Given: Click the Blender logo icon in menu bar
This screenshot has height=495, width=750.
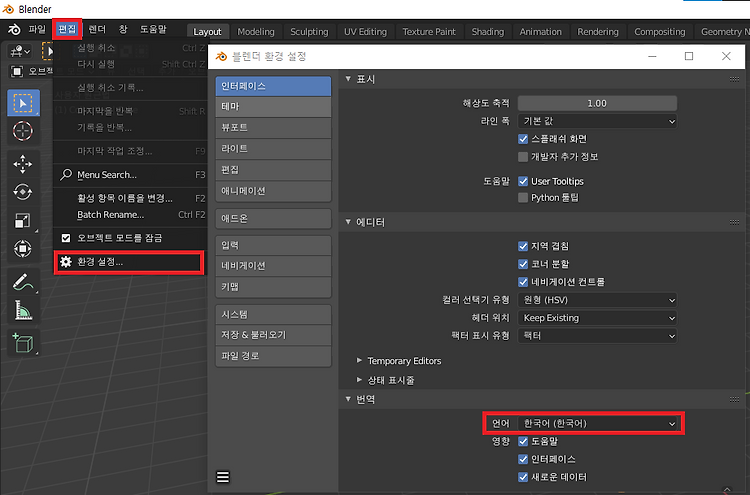Looking at the screenshot, I should (14, 30).
